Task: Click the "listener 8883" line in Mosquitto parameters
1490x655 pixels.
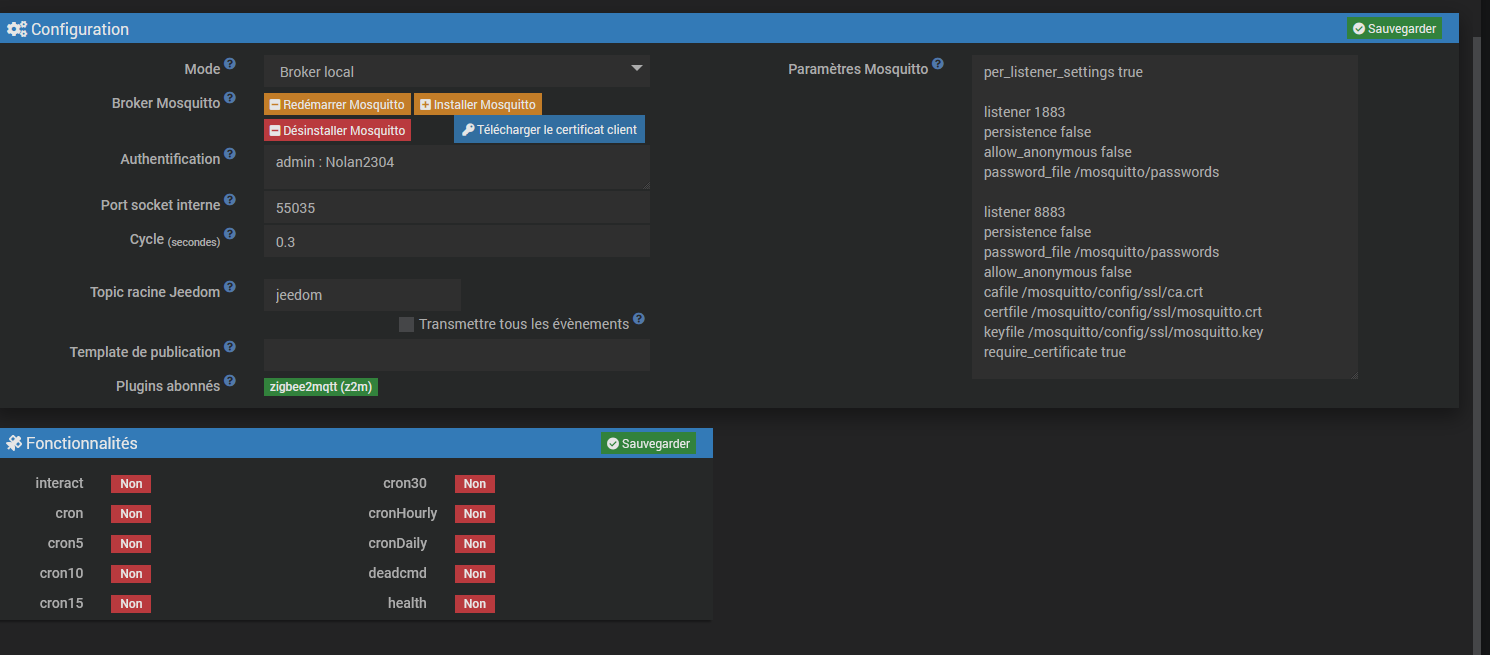Action: coord(1025,212)
